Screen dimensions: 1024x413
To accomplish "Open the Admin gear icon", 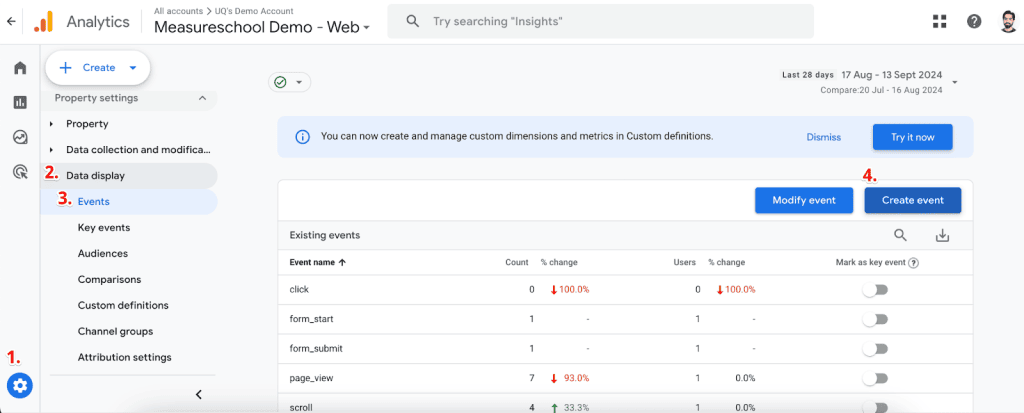I will coord(20,385).
